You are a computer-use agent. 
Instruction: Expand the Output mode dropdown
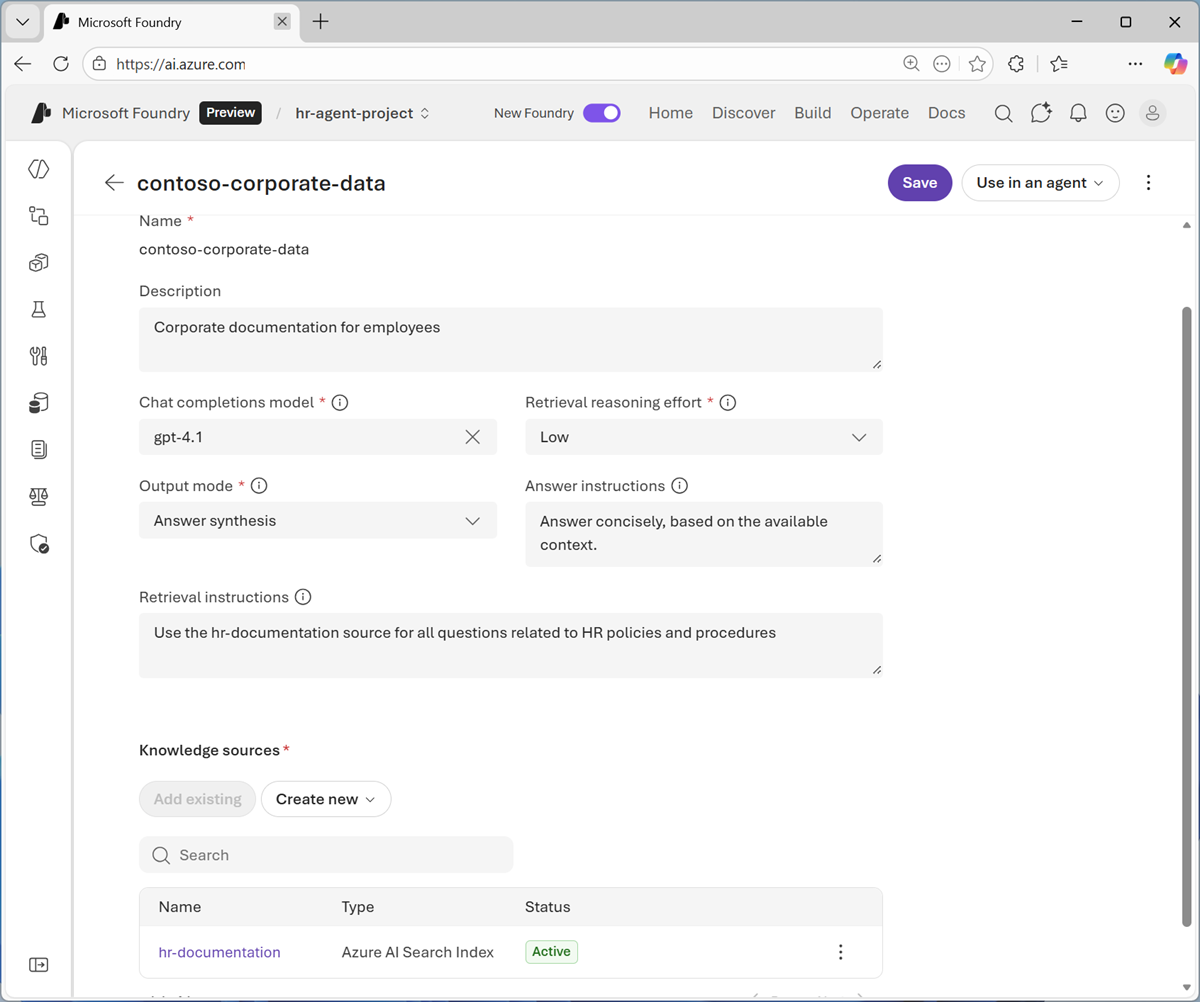point(471,520)
